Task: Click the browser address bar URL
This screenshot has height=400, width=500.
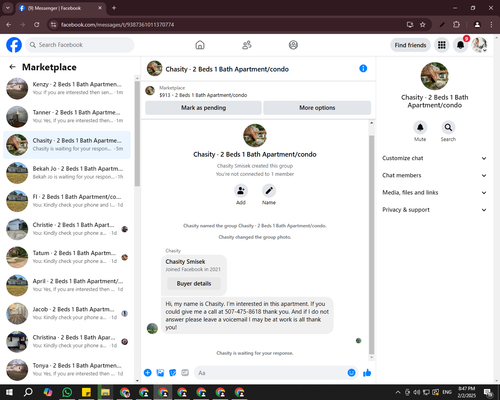Action: click(117, 25)
